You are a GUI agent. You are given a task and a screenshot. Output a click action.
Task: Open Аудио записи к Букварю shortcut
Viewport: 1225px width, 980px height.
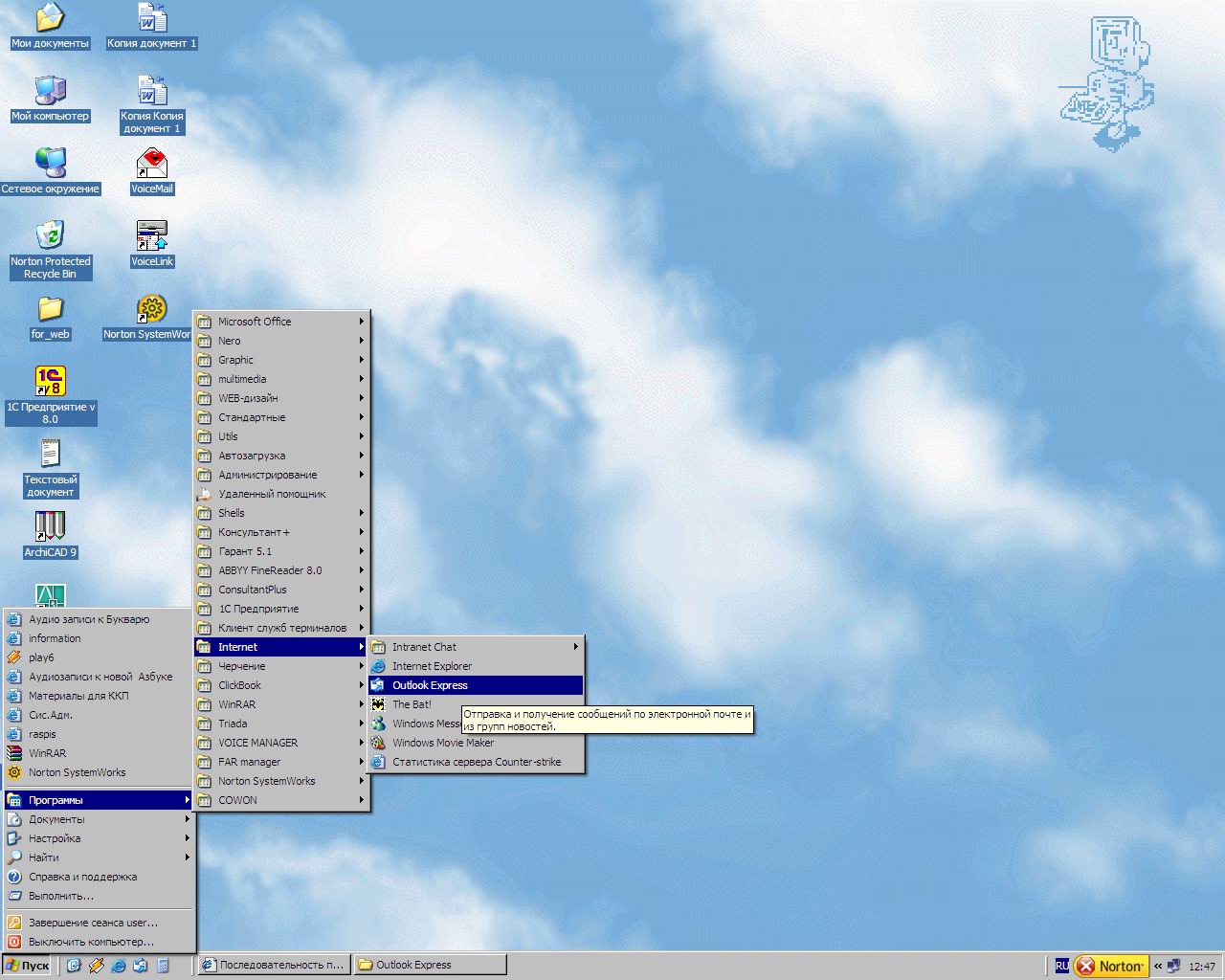100,619
